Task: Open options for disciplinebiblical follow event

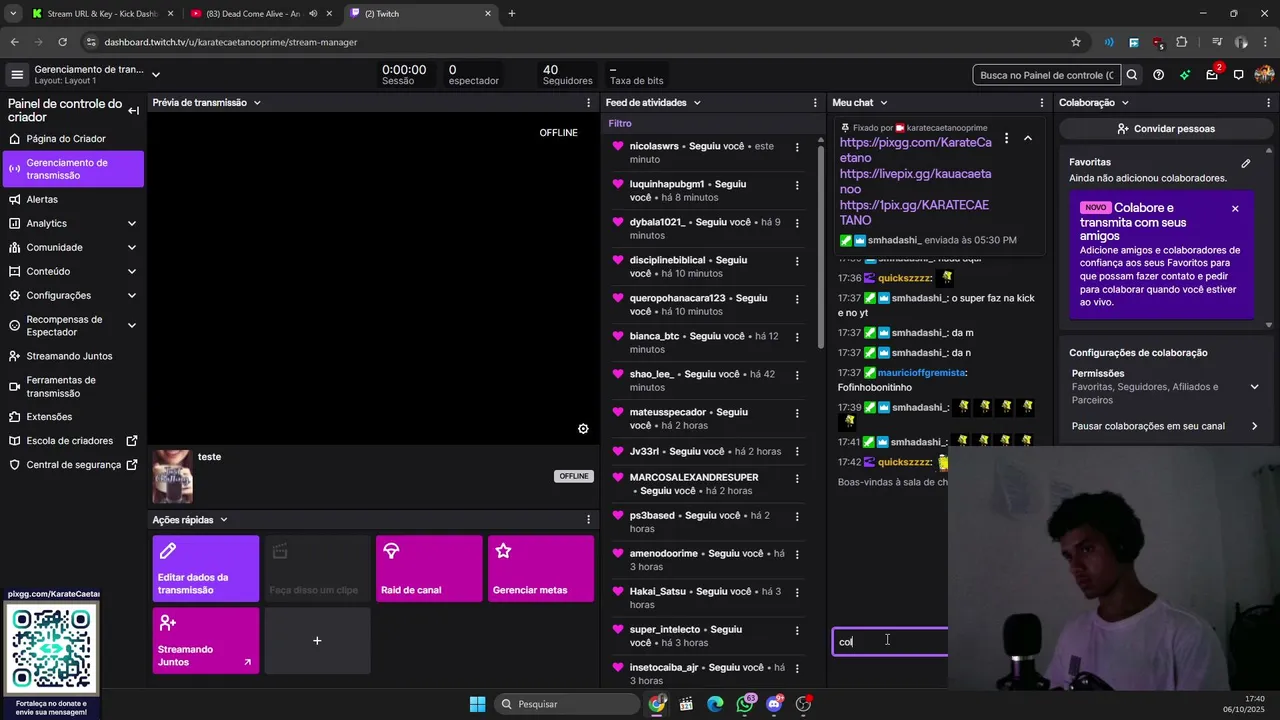Action: [797, 261]
